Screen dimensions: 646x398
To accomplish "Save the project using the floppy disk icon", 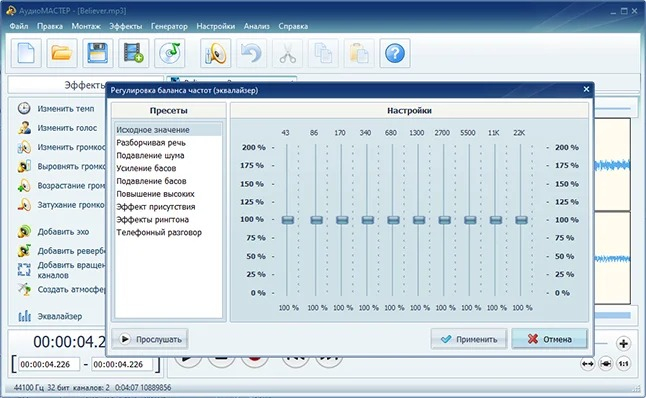I will pos(98,53).
